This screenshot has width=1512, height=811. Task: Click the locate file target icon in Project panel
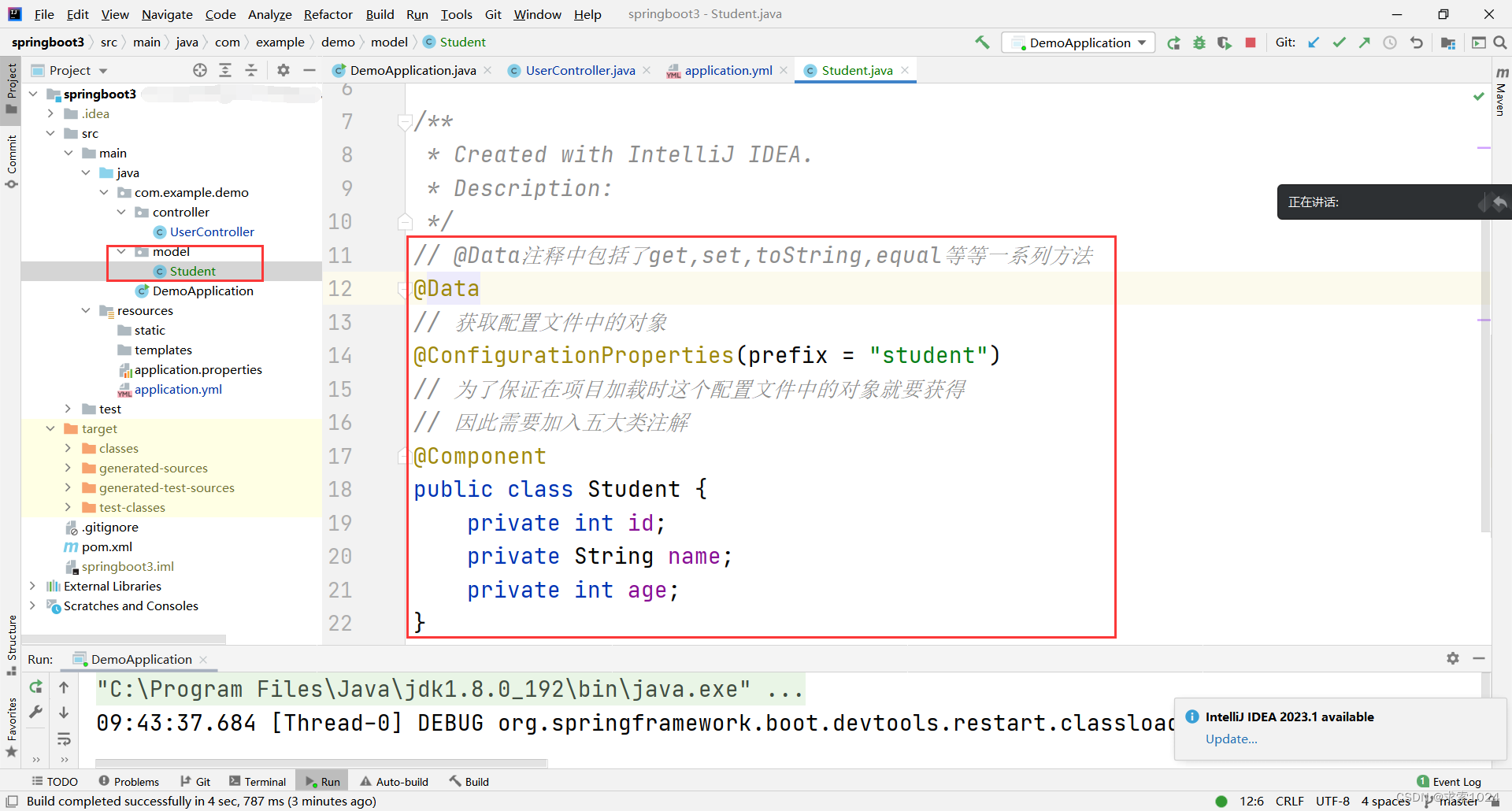[x=200, y=70]
